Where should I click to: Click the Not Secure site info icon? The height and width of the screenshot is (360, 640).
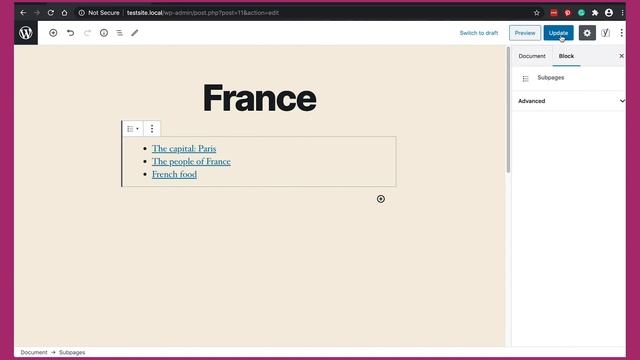point(82,13)
